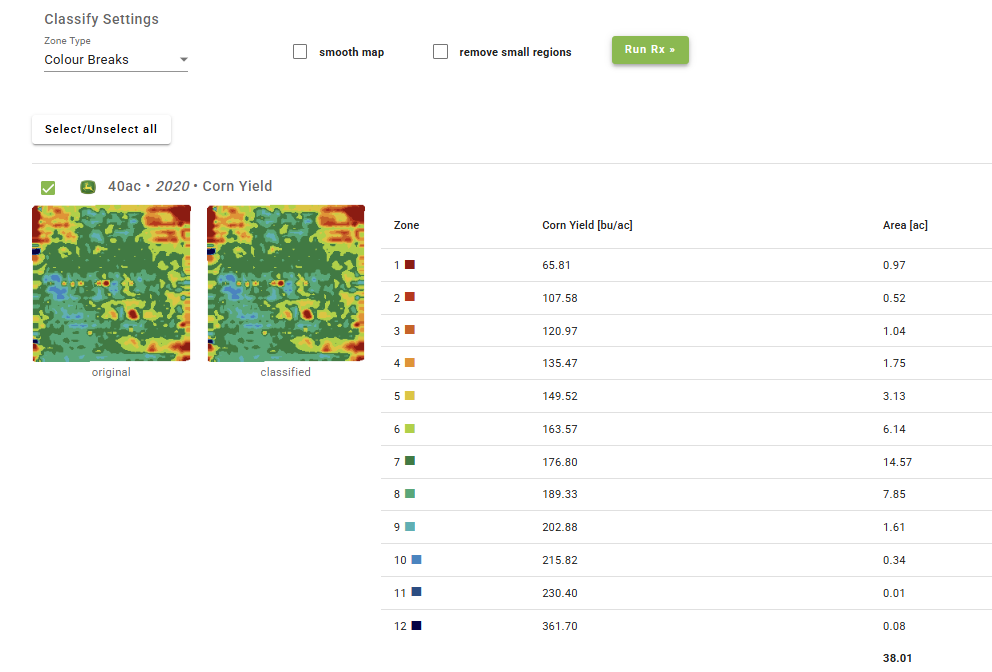Screen dimensions: 992x672
Task: Click the Run Rx button
Action: pyautogui.click(x=650, y=49)
